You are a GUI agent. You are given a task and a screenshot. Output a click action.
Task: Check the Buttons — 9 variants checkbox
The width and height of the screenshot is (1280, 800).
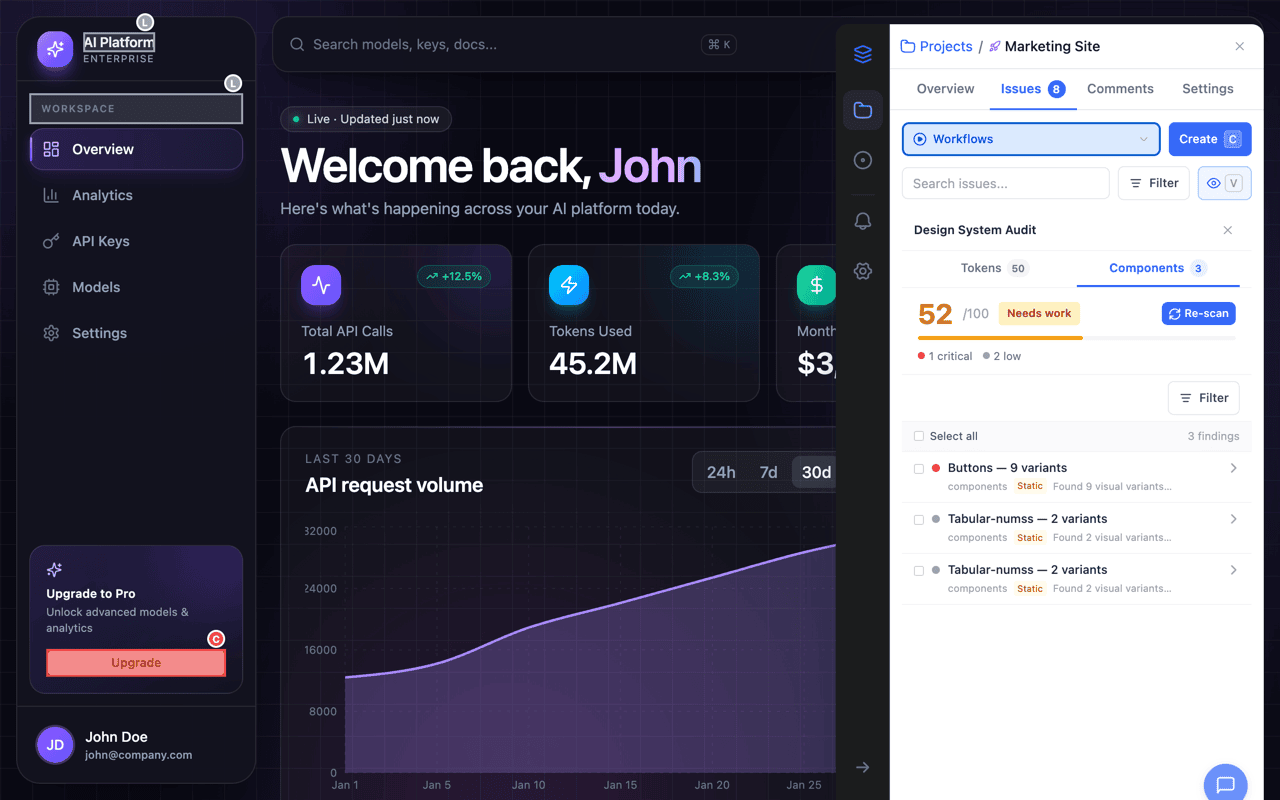point(919,468)
